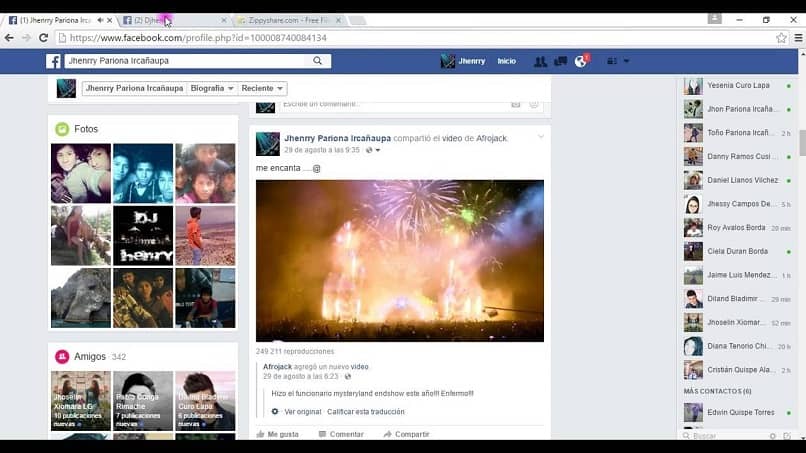The width and height of the screenshot is (806, 453).
Task: Click the Comentar button
Action: pos(341,434)
